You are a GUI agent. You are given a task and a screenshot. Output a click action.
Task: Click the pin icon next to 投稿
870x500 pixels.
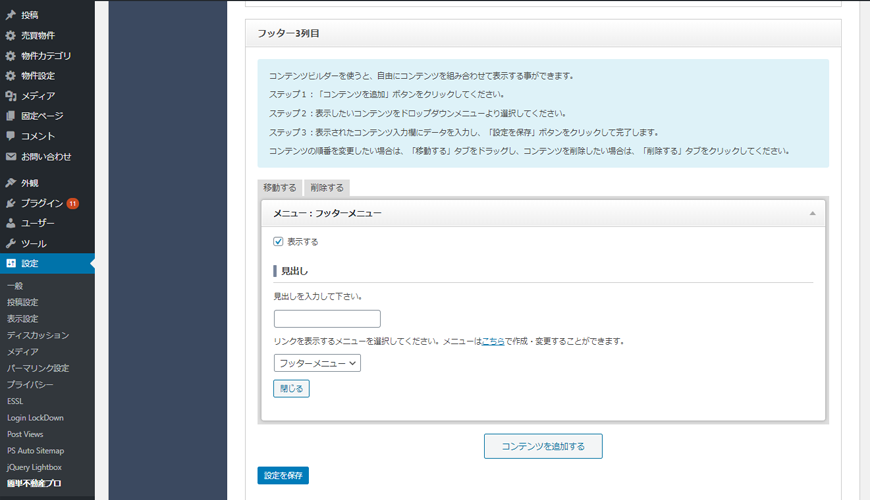click(x=11, y=16)
